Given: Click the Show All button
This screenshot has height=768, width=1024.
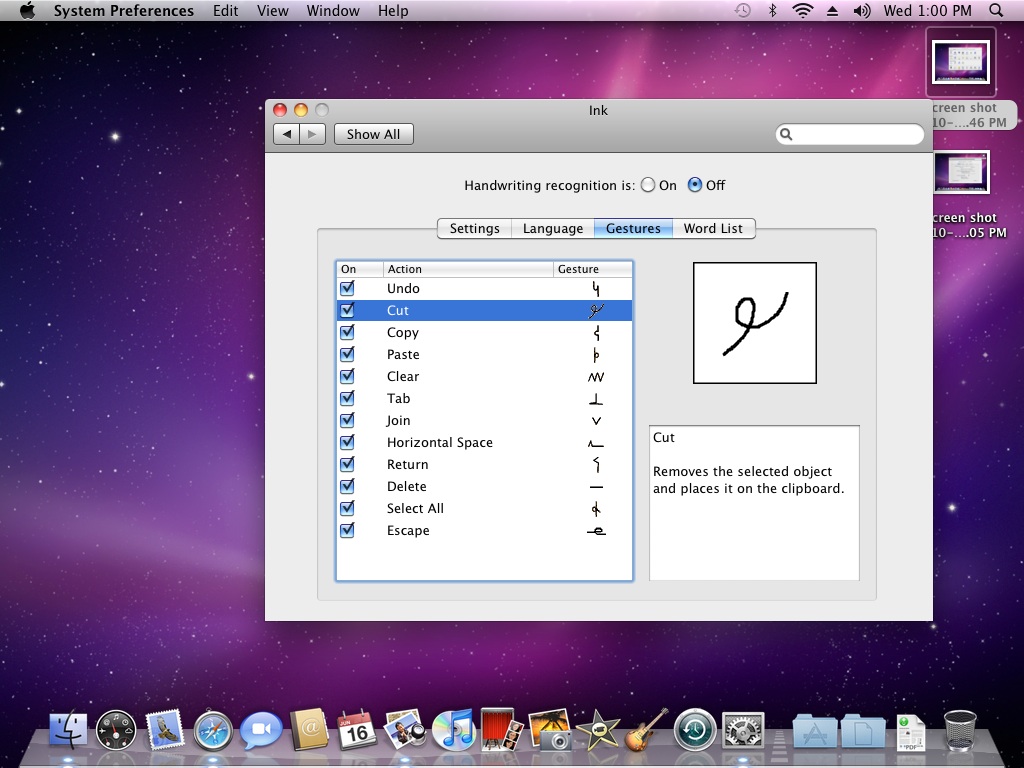Looking at the screenshot, I should click(374, 134).
